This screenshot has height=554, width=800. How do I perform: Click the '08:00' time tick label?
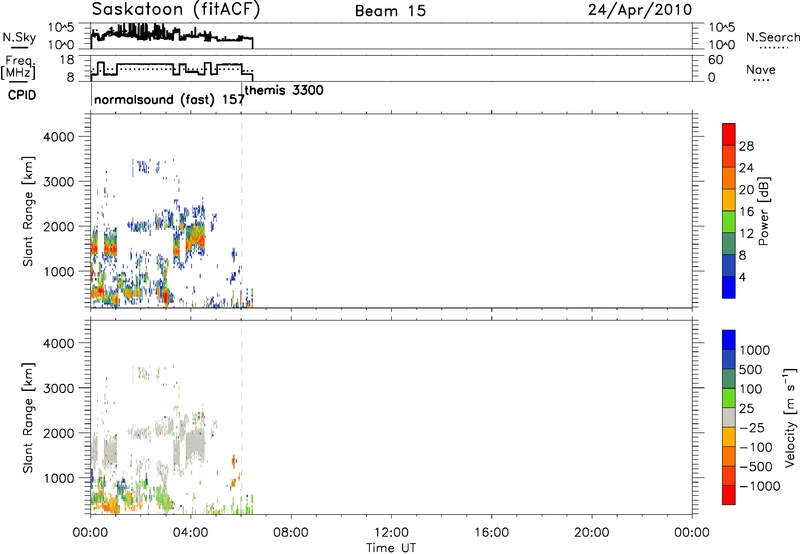(x=290, y=533)
